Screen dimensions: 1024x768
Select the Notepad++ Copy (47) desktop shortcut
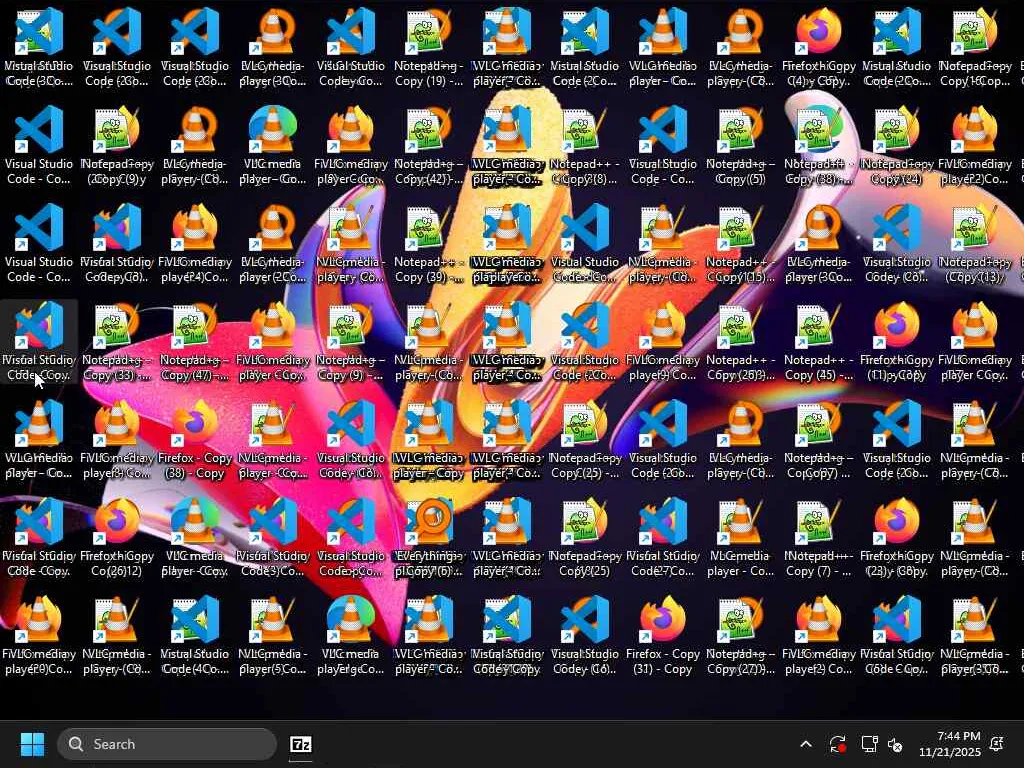point(195,341)
